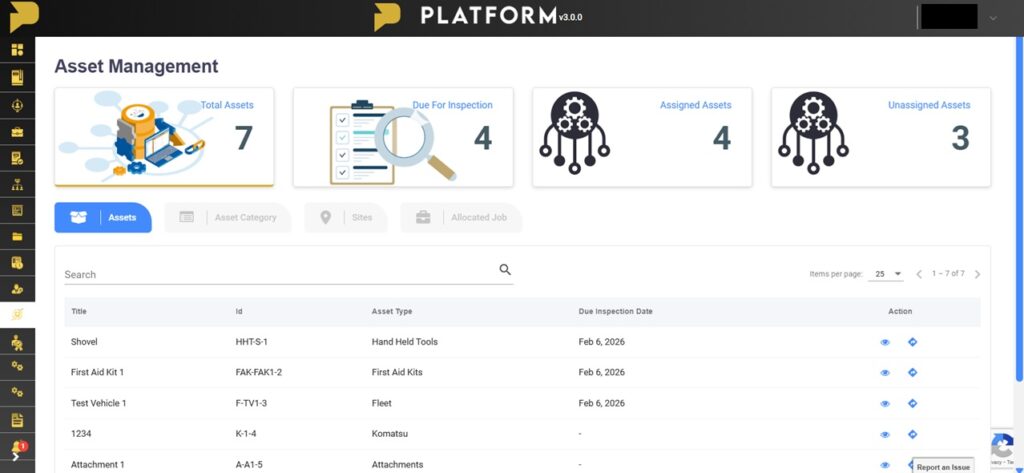Click the search magnifier icon
Viewport: 1024px width, 473px height.
click(505, 269)
